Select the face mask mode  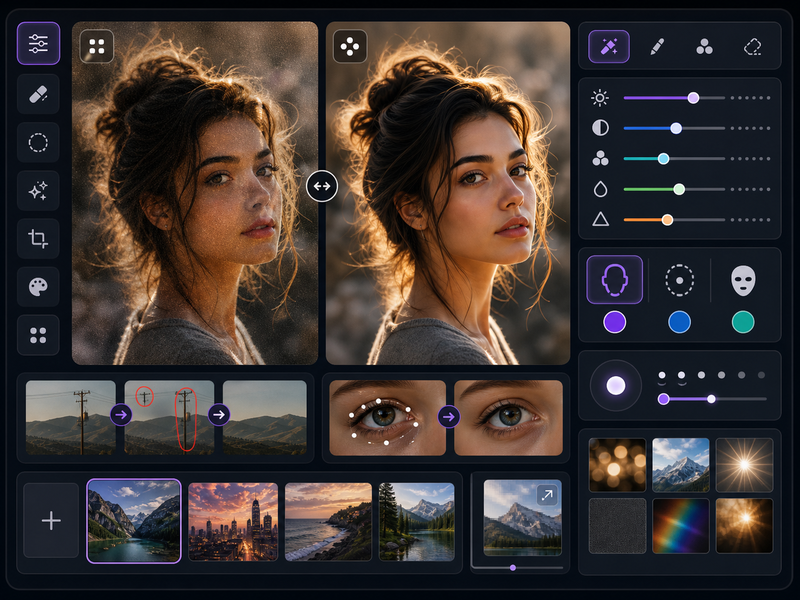743,280
